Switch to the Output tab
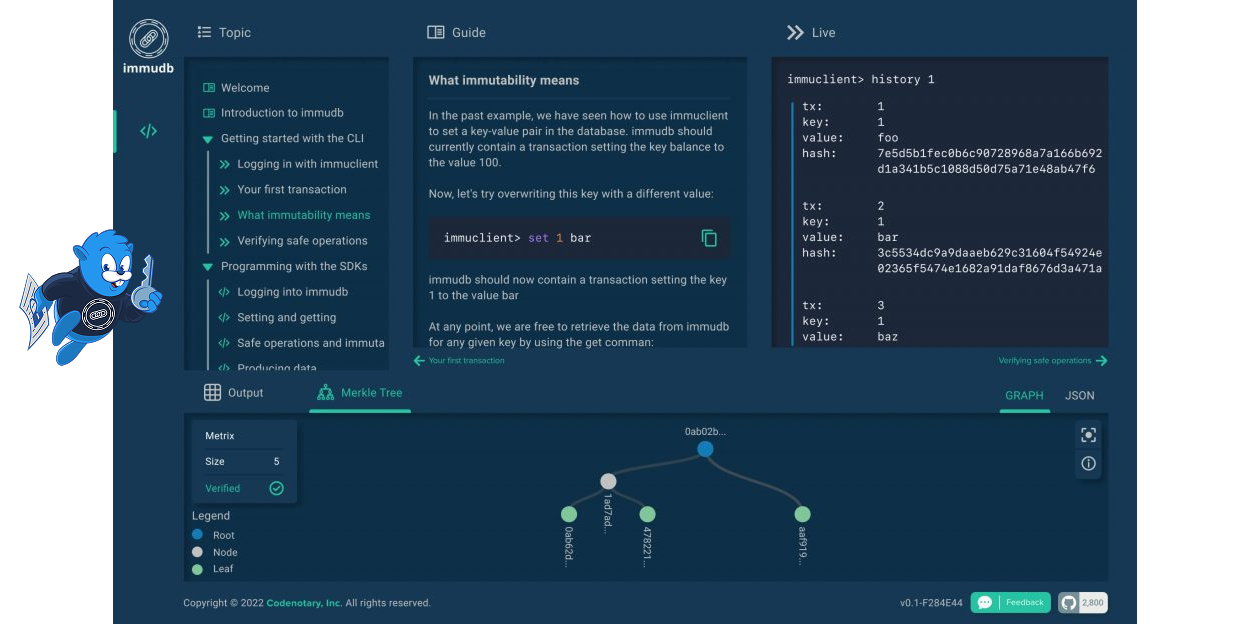This screenshot has width=1249, height=624. pyautogui.click(x=234, y=393)
